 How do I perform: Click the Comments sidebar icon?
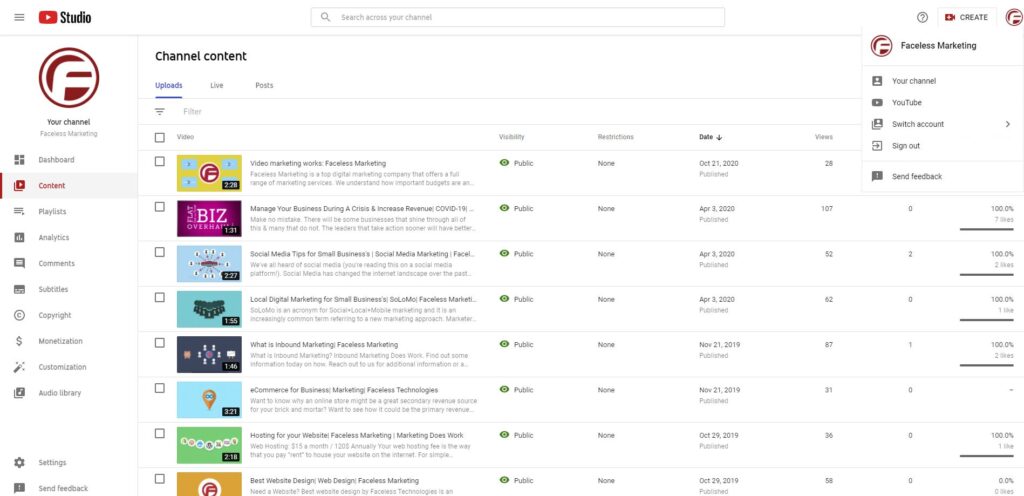(x=20, y=263)
